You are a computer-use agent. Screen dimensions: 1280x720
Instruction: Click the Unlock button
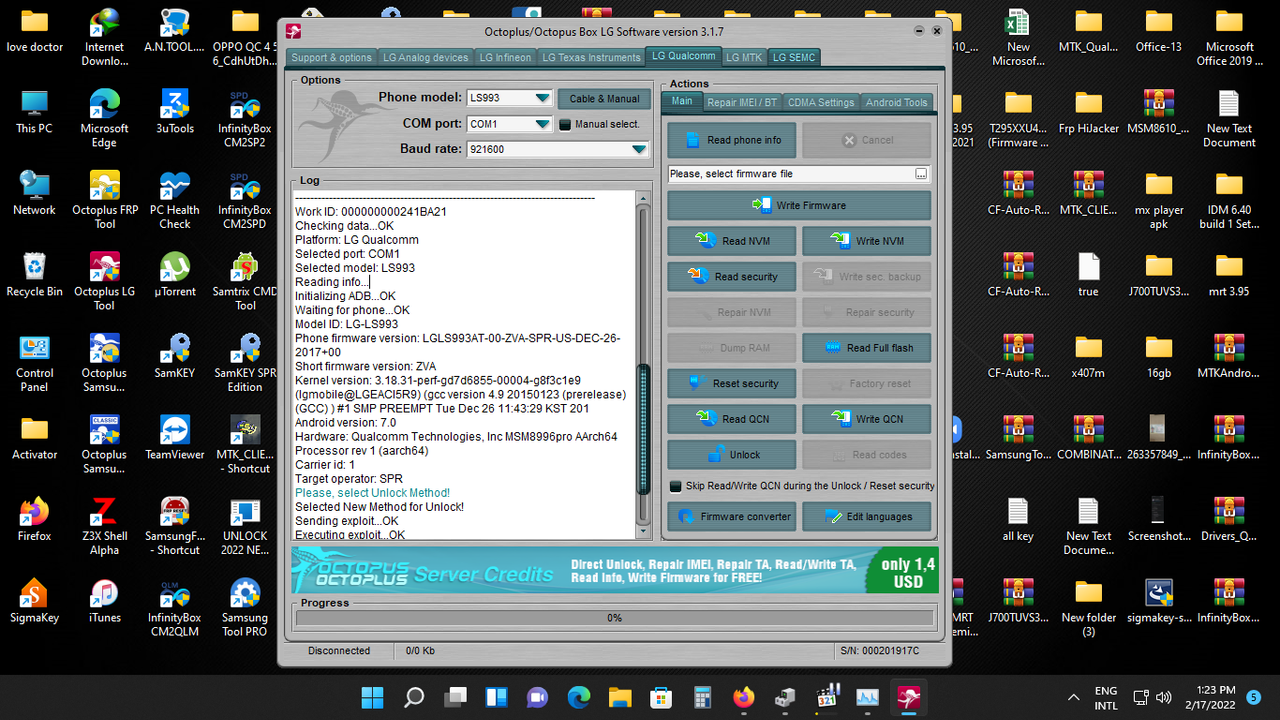coord(732,454)
